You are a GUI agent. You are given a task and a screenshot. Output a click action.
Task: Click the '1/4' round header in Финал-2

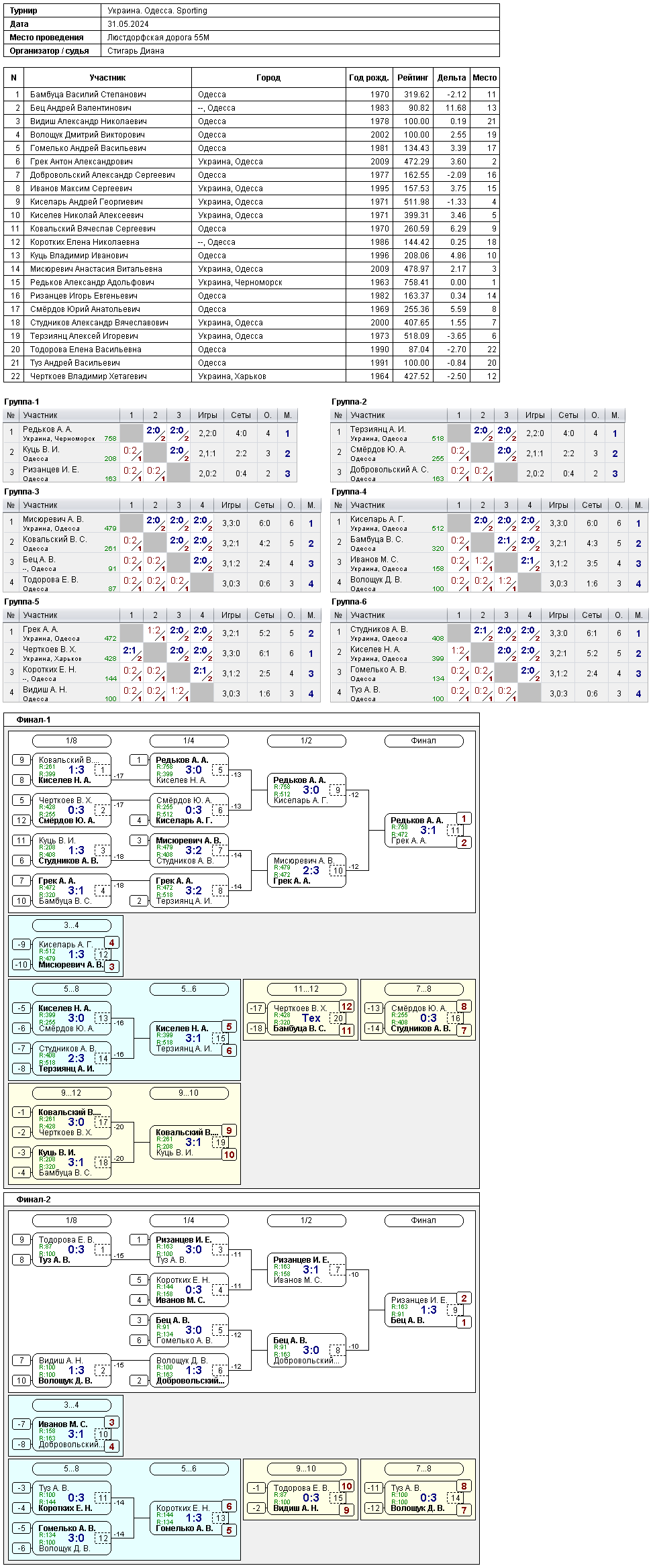click(189, 1220)
